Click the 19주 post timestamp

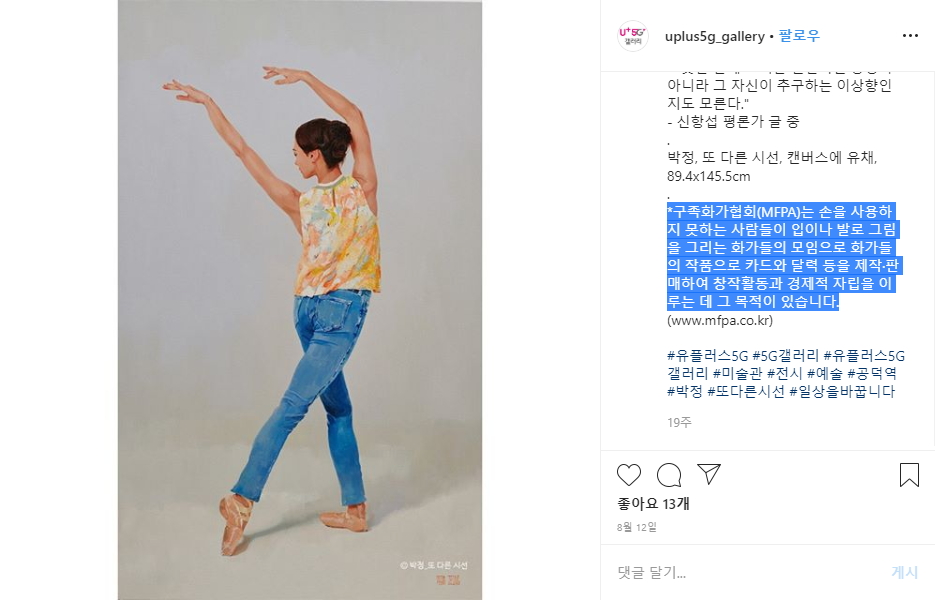pyautogui.click(x=679, y=422)
